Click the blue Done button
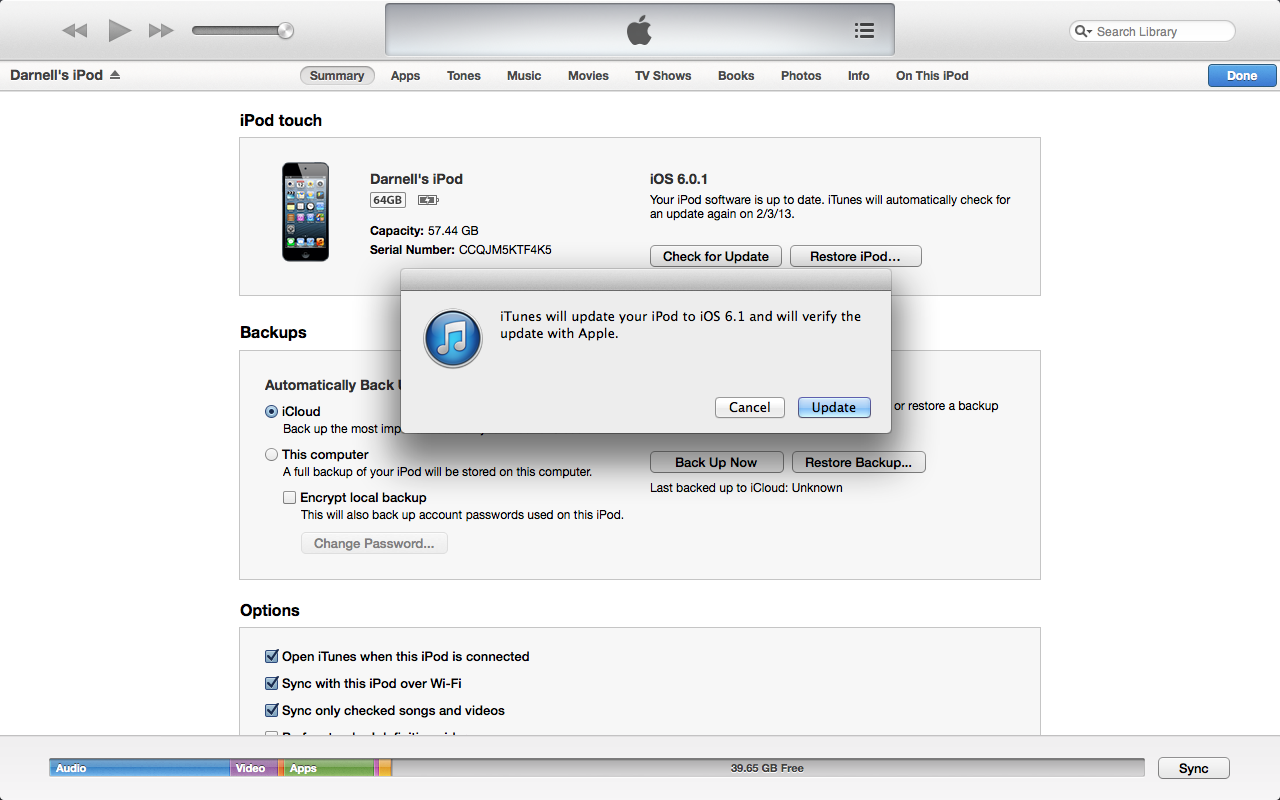Viewport: 1280px width, 800px height. [1242, 75]
